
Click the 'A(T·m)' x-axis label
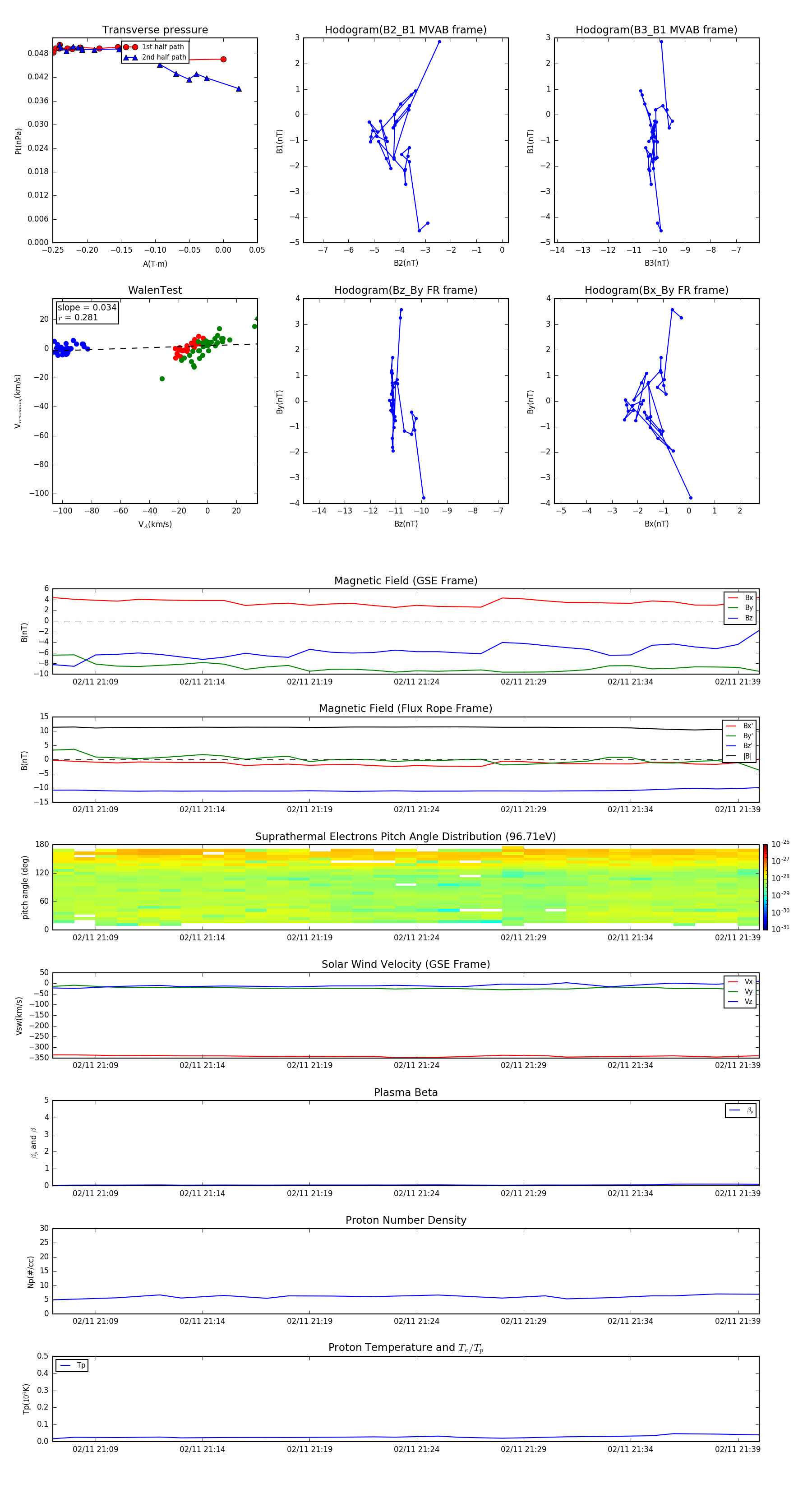point(155,264)
